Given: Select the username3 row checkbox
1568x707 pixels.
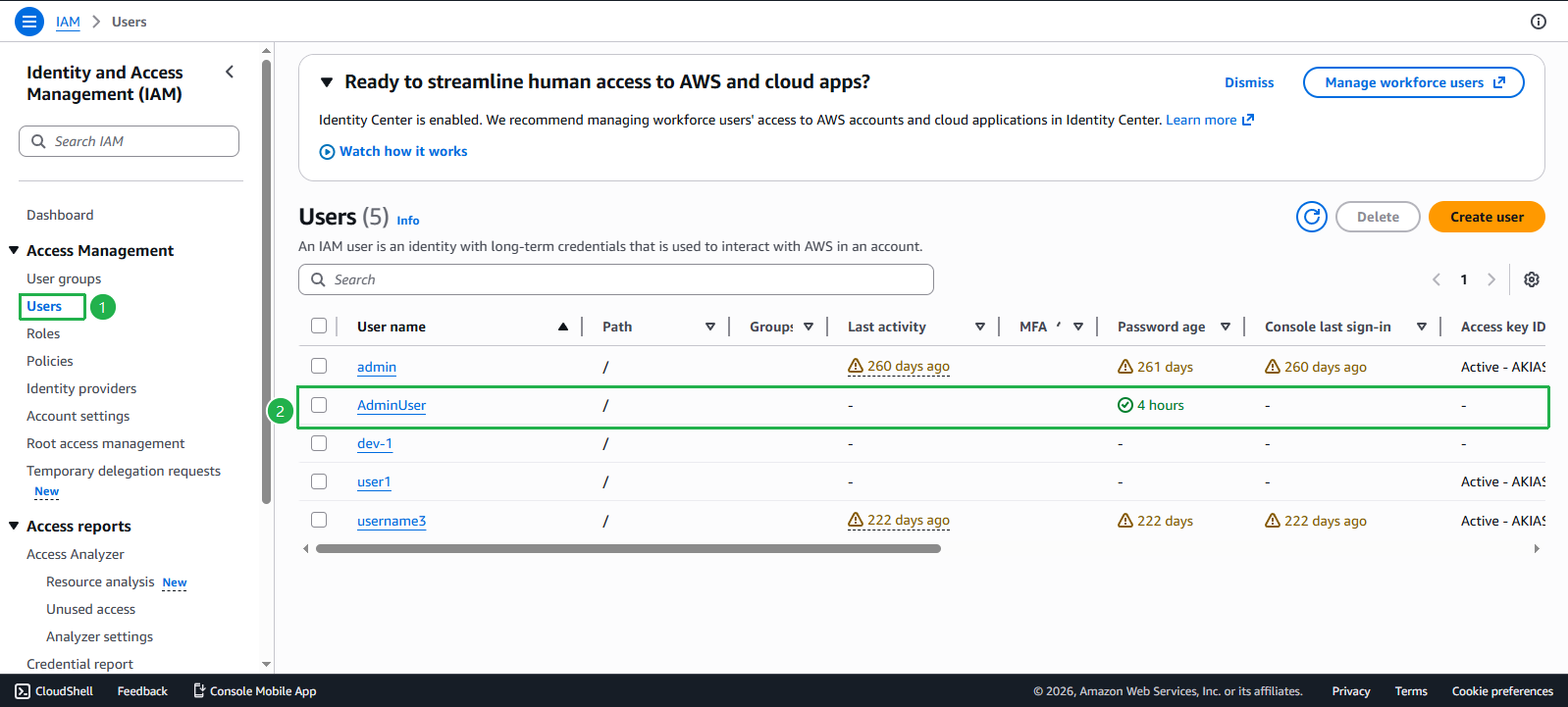Looking at the screenshot, I should coord(319,520).
